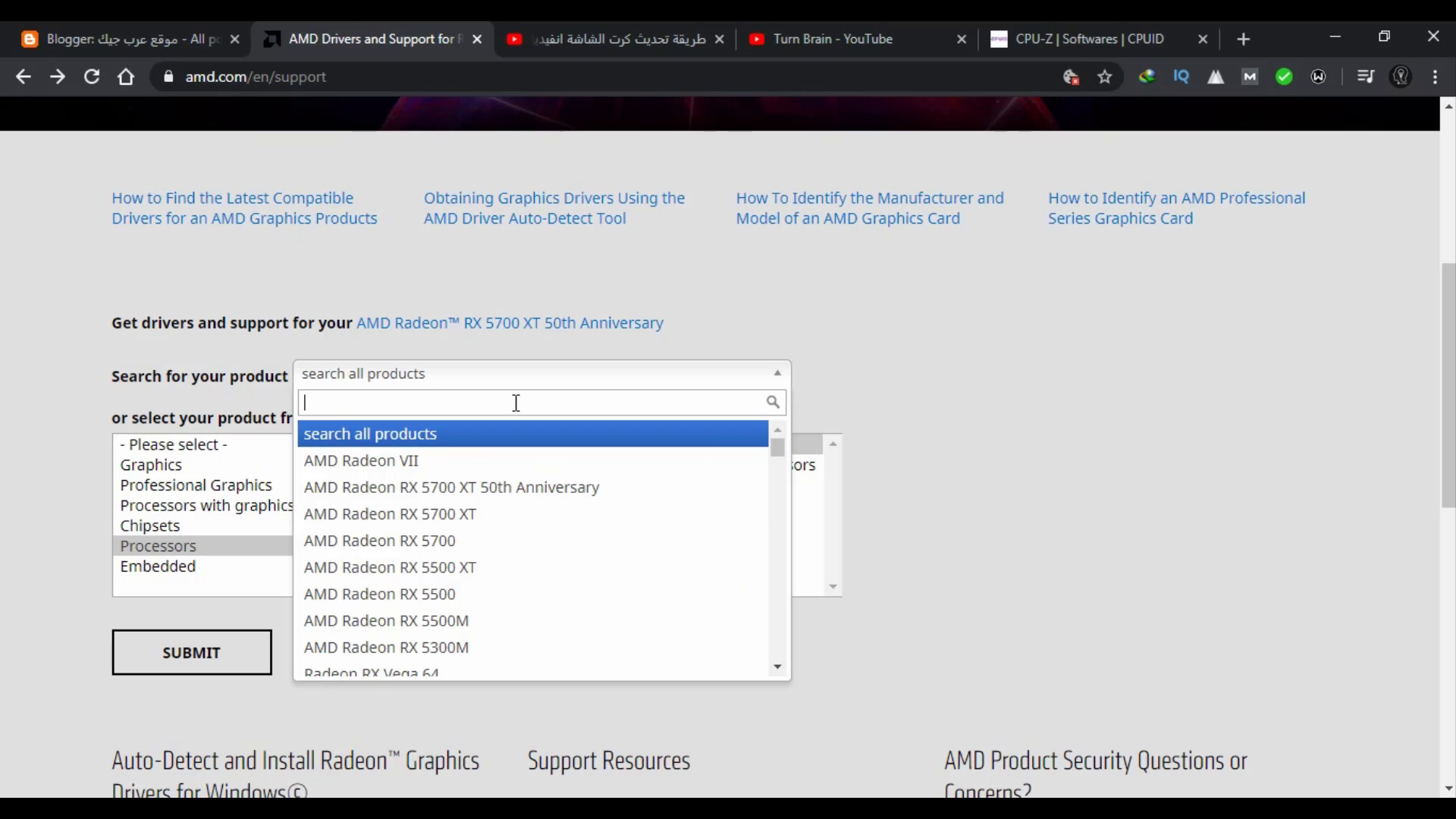The height and width of the screenshot is (819, 1456).
Task: Choose AMD Radeon RX 5700 XT 50th Anniversary option
Action: click(x=532, y=487)
